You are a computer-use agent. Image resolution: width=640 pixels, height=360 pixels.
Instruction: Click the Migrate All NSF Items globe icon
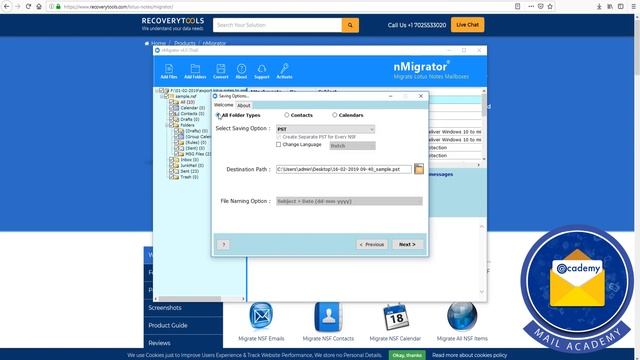pos(462,316)
